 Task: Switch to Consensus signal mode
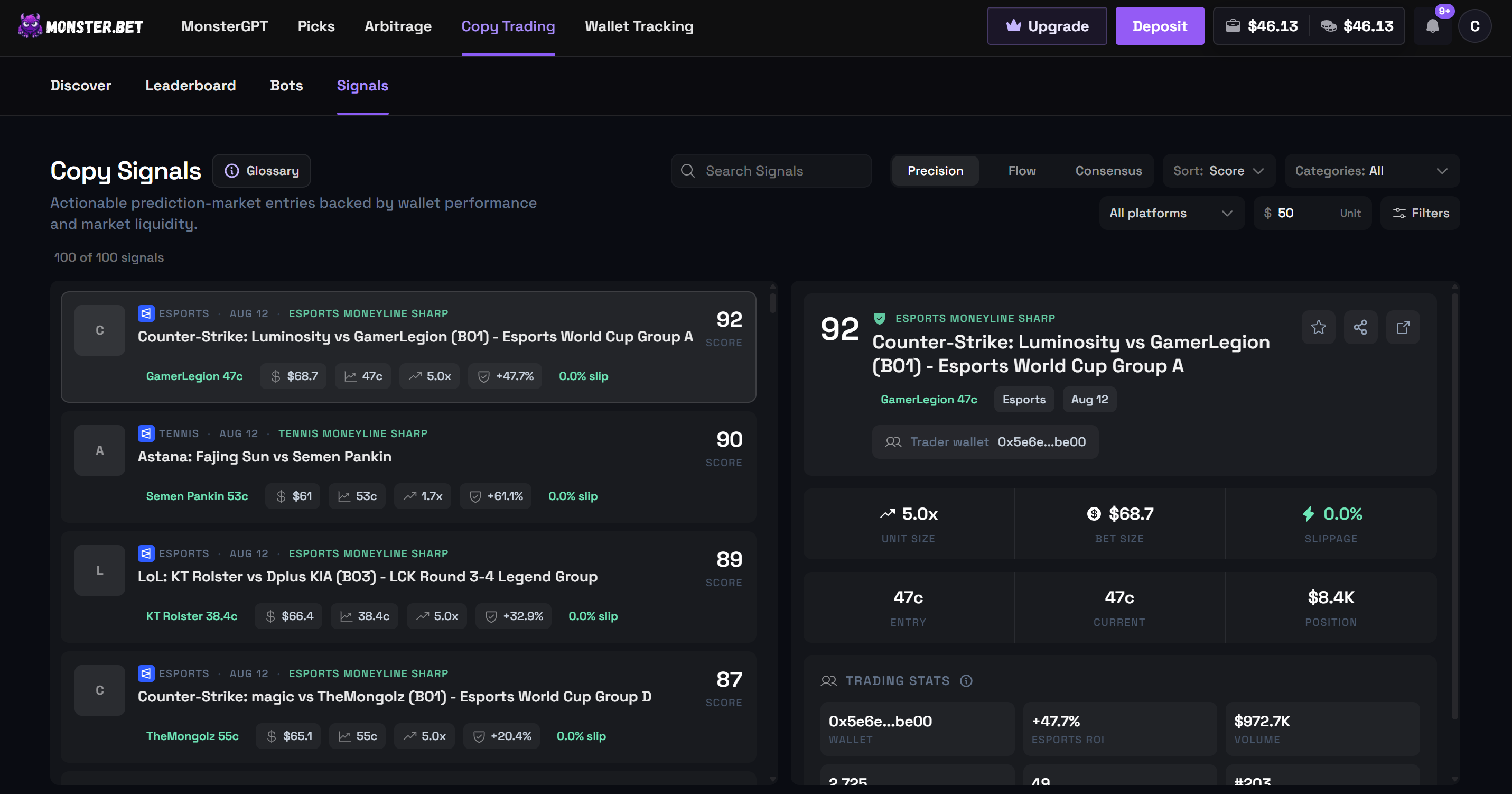click(1108, 171)
